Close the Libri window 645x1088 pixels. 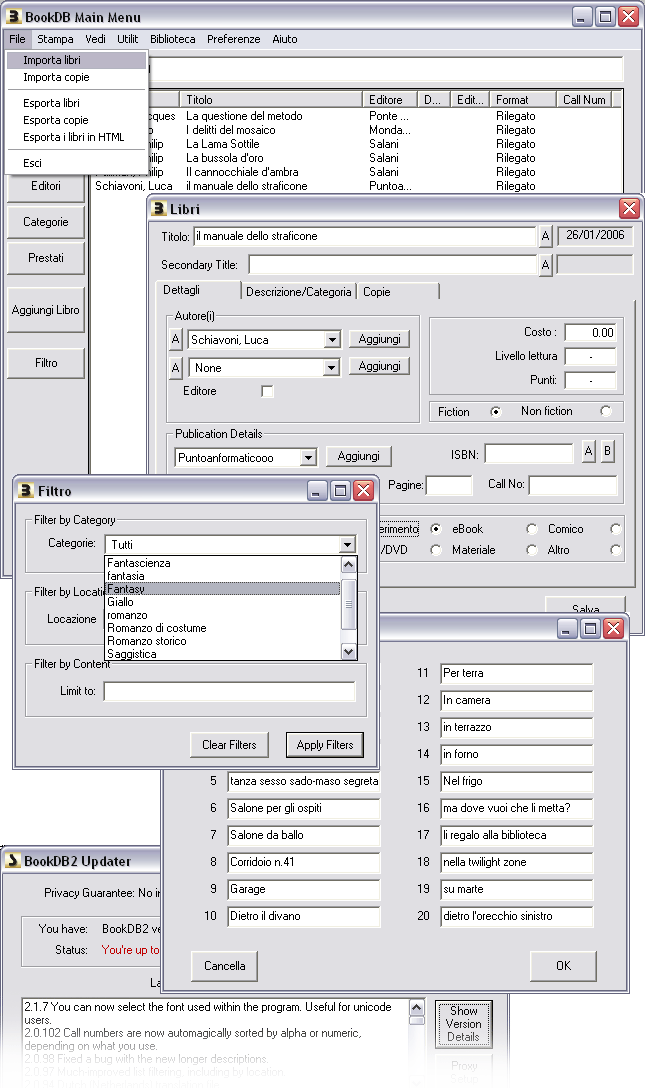[x=628, y=208]
